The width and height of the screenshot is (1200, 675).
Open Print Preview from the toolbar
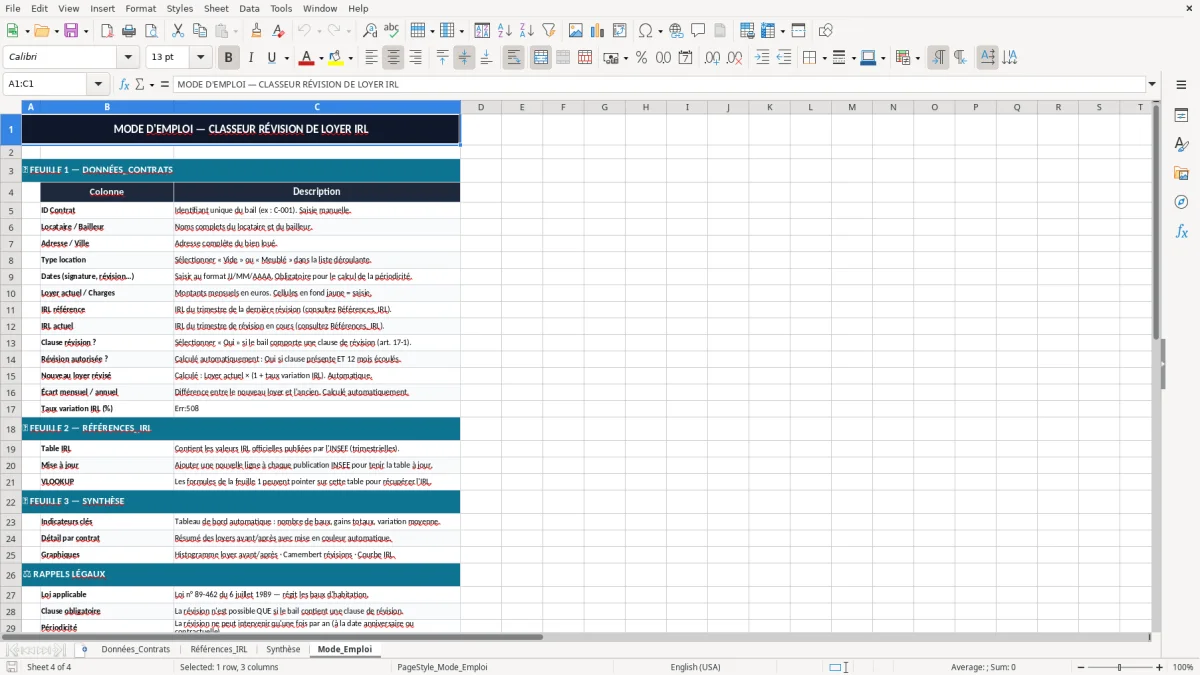point(150,31)
